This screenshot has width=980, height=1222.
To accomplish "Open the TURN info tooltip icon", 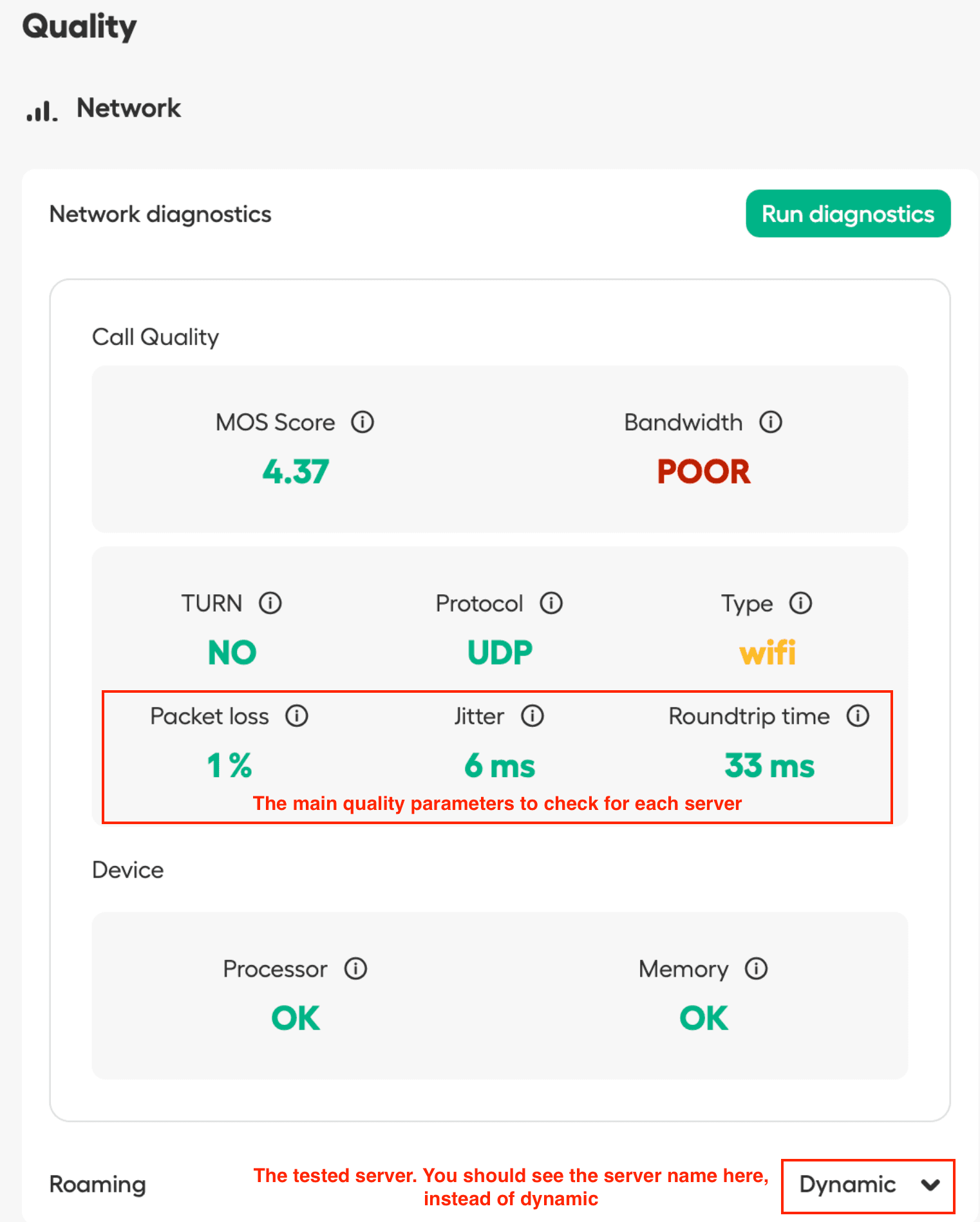I will click(270, 603).
